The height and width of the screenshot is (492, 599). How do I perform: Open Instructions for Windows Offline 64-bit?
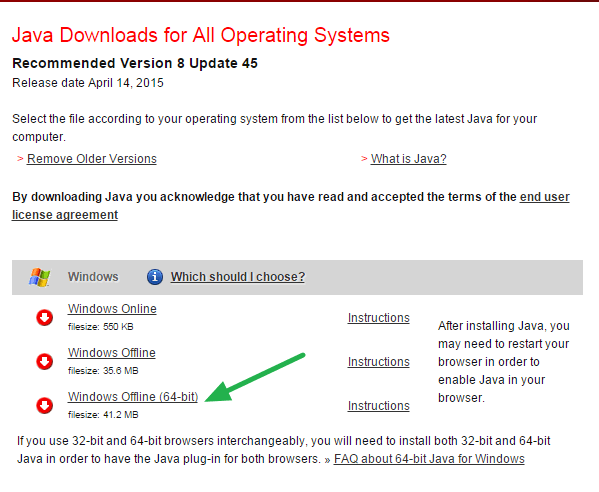click(379, 406)
